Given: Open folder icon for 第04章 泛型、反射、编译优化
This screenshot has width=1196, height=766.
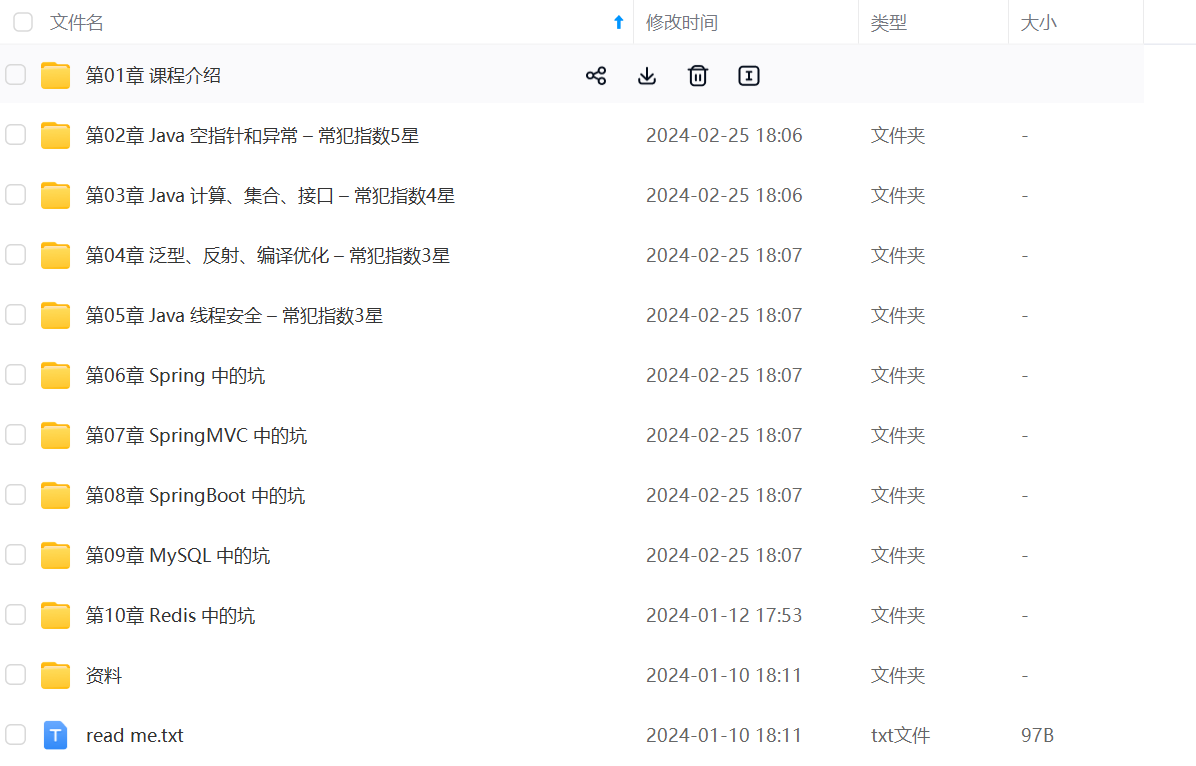Looking at the screenshot, I should [x=56, y=256].
